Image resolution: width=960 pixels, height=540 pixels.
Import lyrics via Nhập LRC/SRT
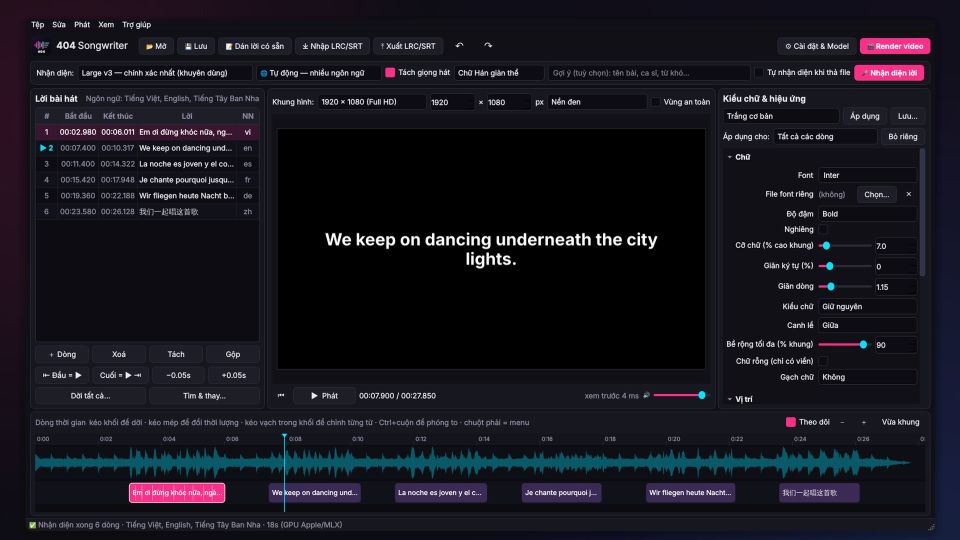pyautogui.click(x=332, y=46)
